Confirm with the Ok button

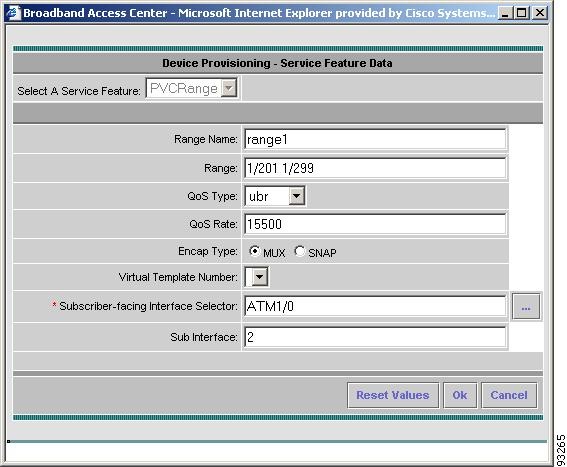point(460,395)
